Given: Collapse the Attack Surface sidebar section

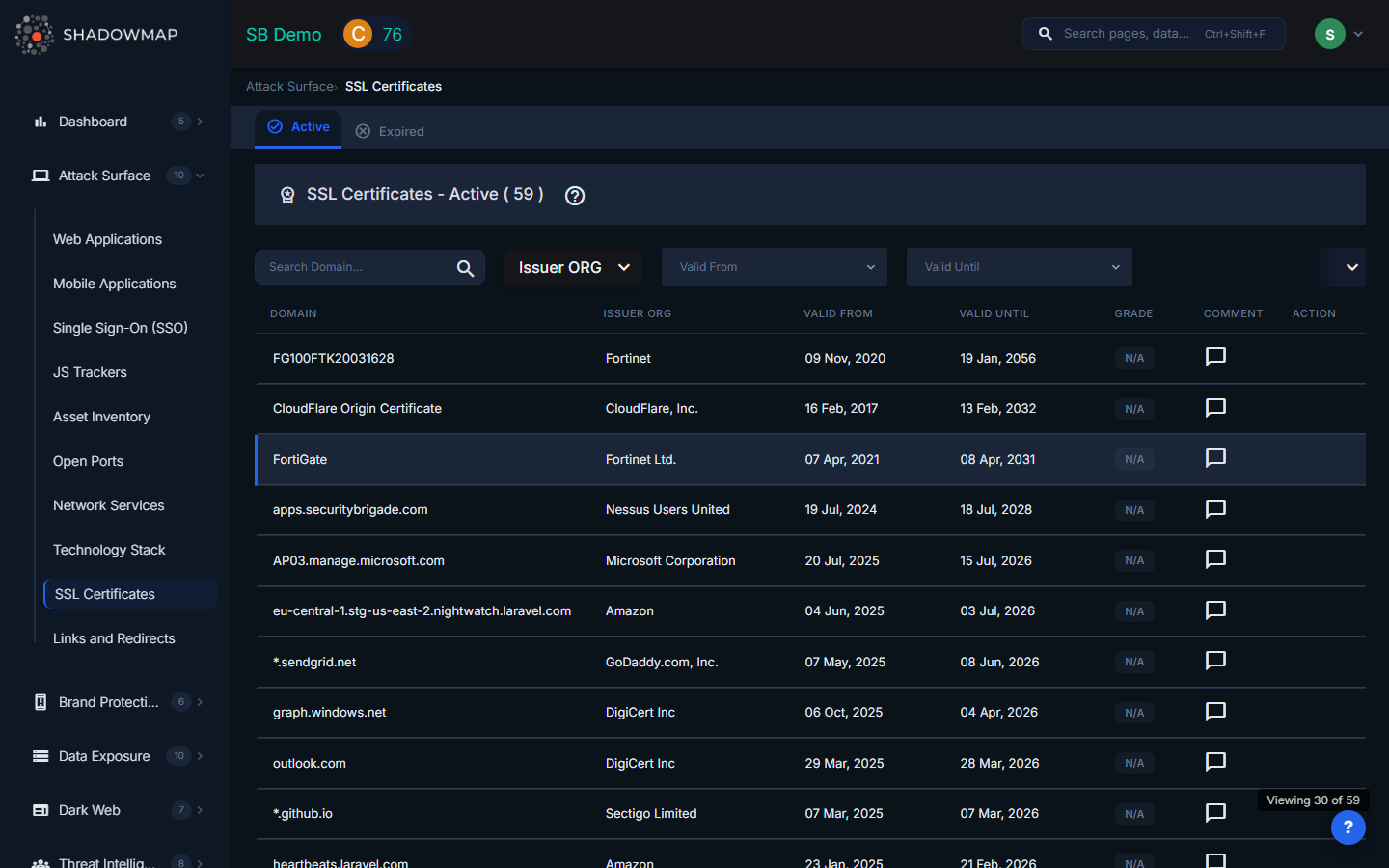Looking at the screenshot, I should coord(104,176).
